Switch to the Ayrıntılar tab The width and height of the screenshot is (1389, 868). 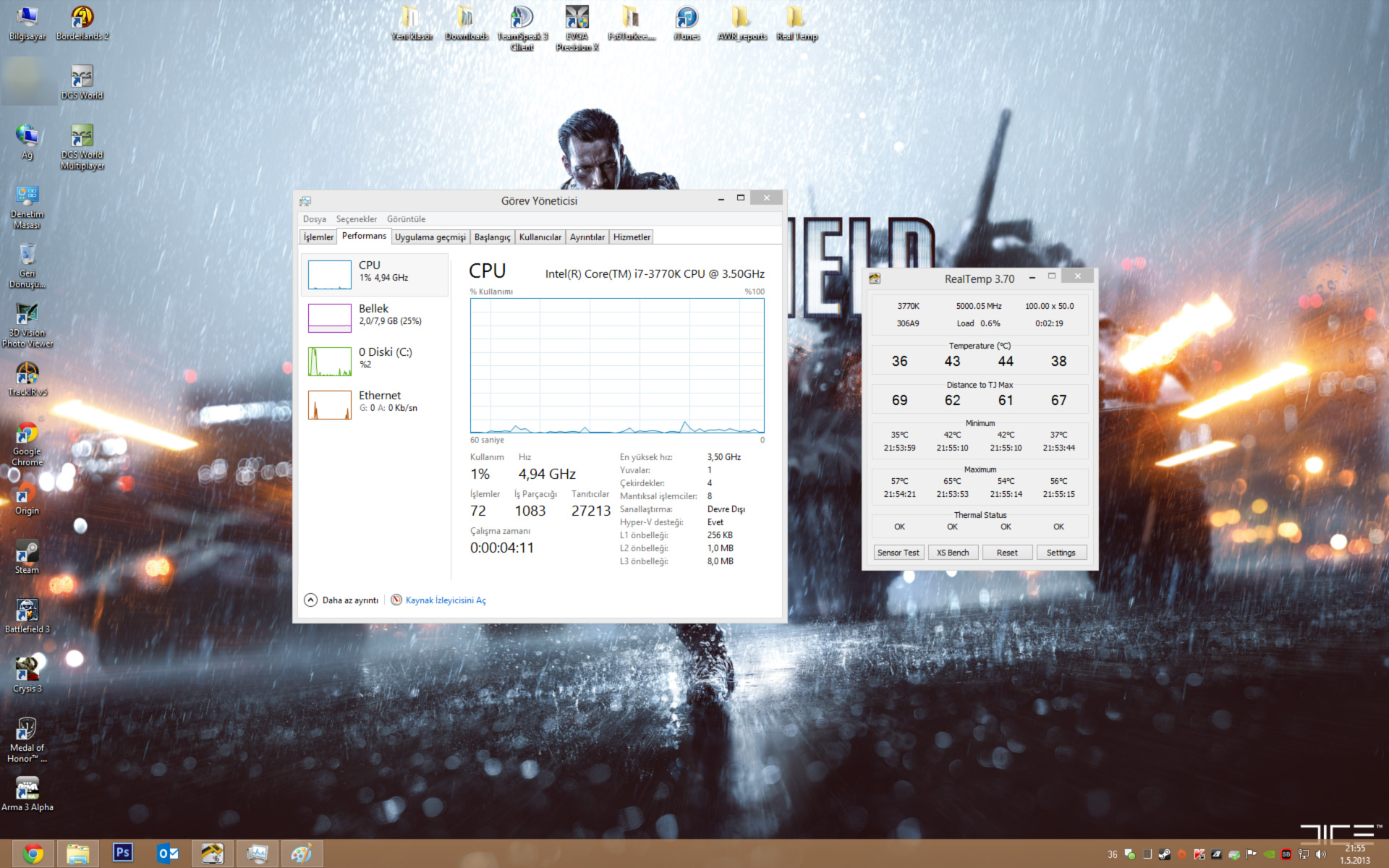pyautogui.click(x=587, y=237)
